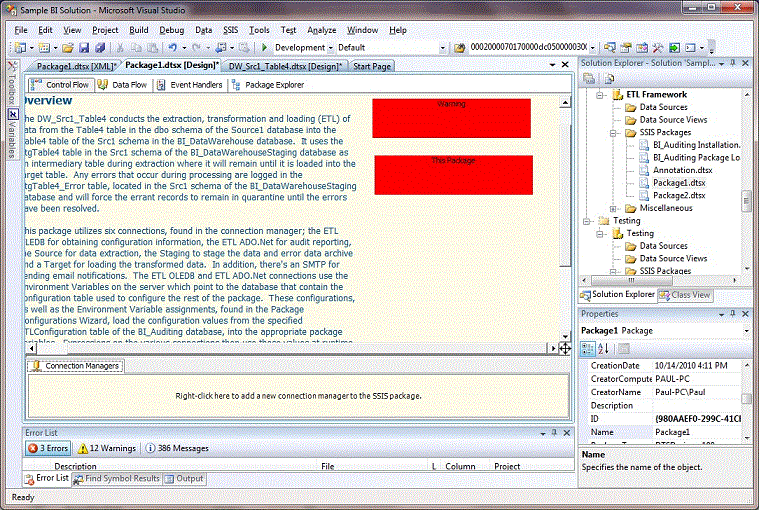Switch to DW_Src1_Table4.dtsx [Design] tab
This screenshot has width=759, height=510.
pos(285,66)
